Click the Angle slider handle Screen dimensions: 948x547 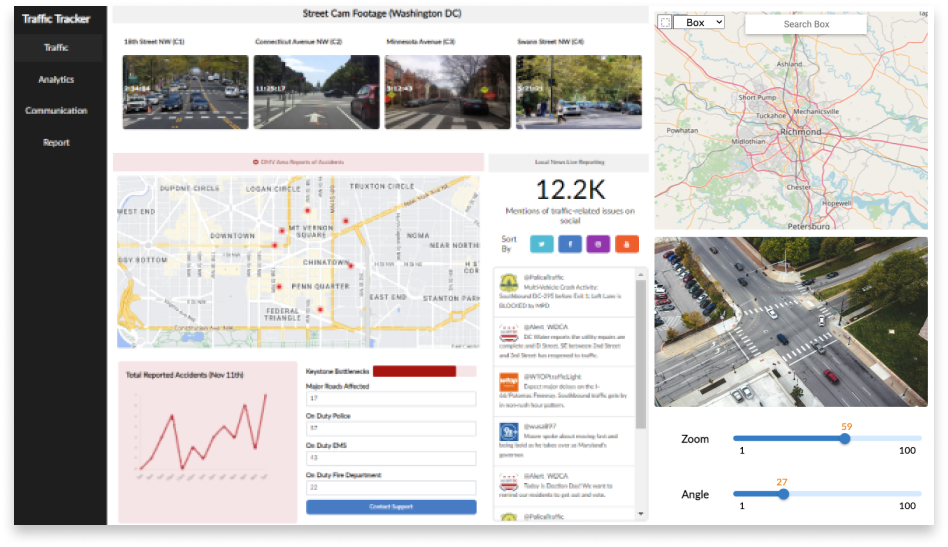[784, 494]
